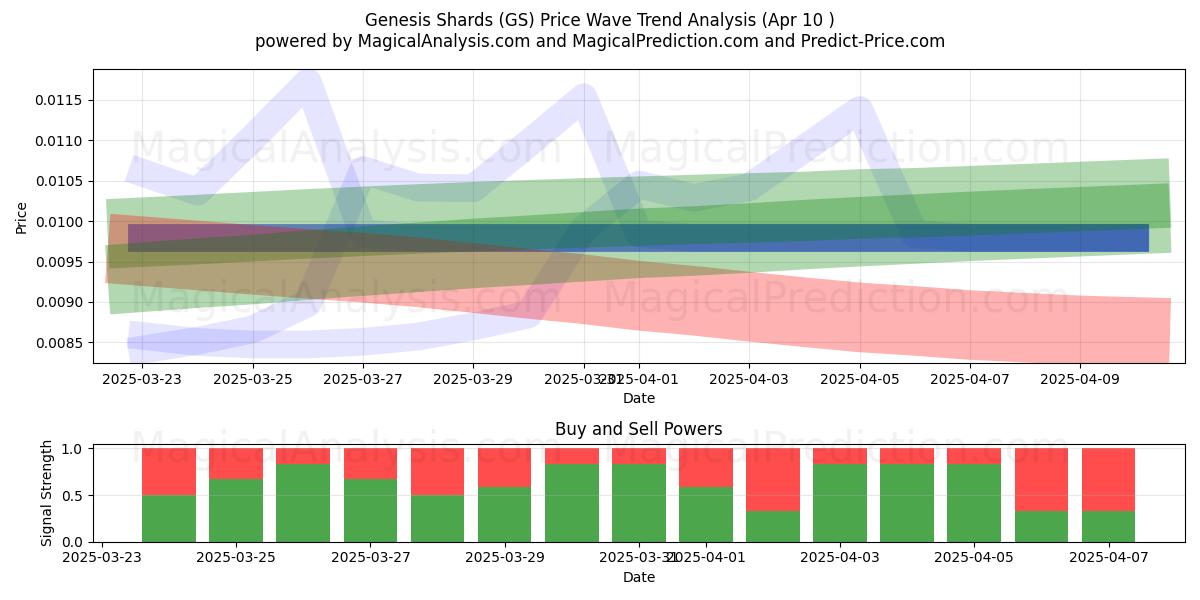The height and width of the screenshot is (600, 1200).
Task: Click the 2025-04-07 date on price chart axis
Action: point(971,380)
